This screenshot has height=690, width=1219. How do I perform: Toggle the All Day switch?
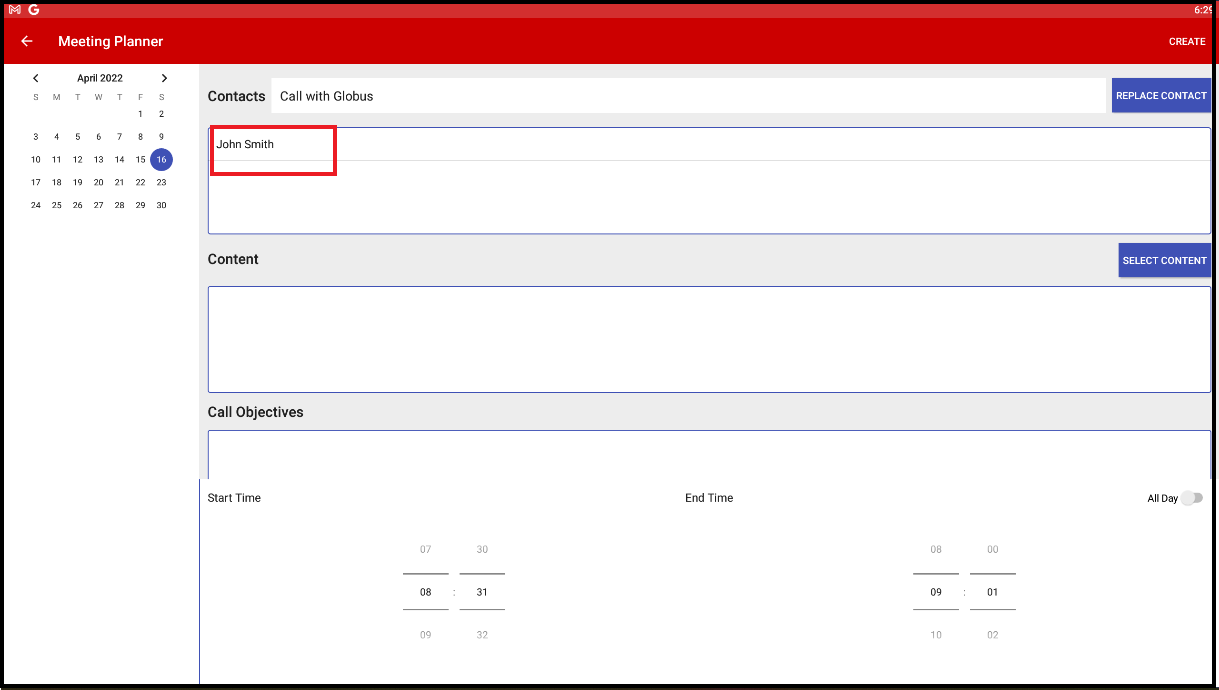1190,498
